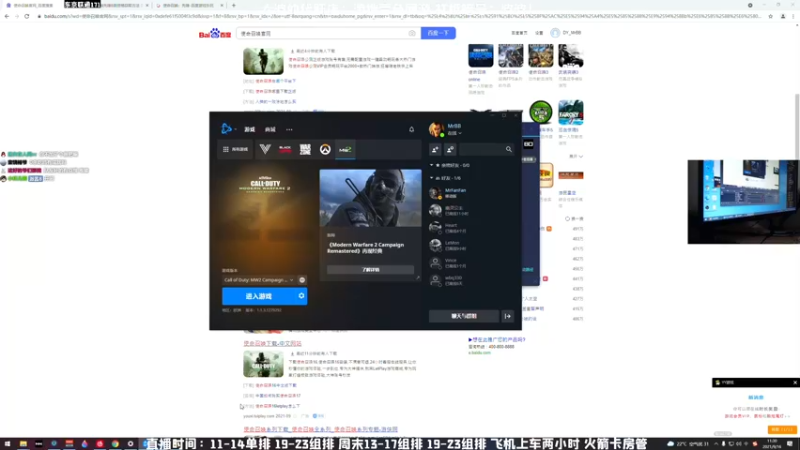Open the chats and groups button
The image size is (800, 450).
464,316
